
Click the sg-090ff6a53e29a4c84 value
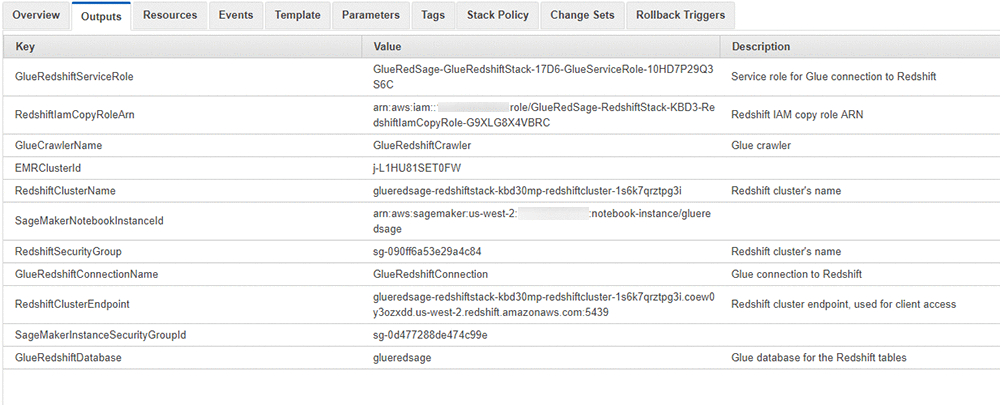coord(427,251)
